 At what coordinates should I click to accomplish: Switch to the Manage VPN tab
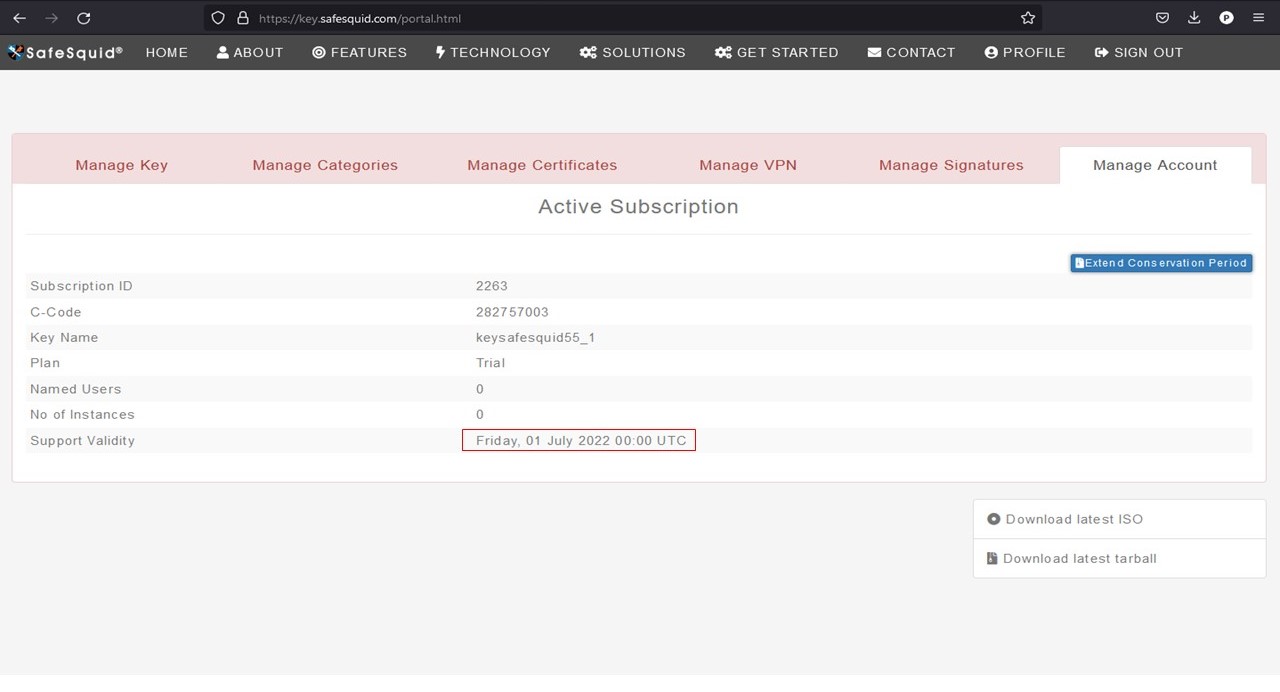pos(748,165)
